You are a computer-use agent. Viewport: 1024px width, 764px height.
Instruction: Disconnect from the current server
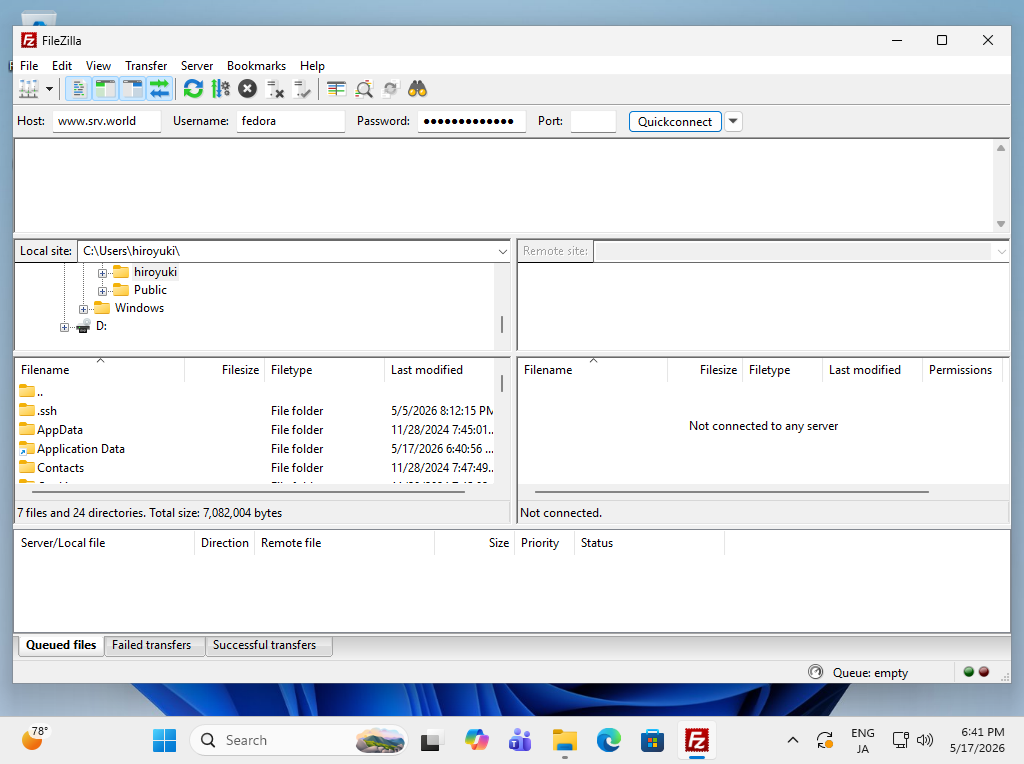click(x=275, y=89)
